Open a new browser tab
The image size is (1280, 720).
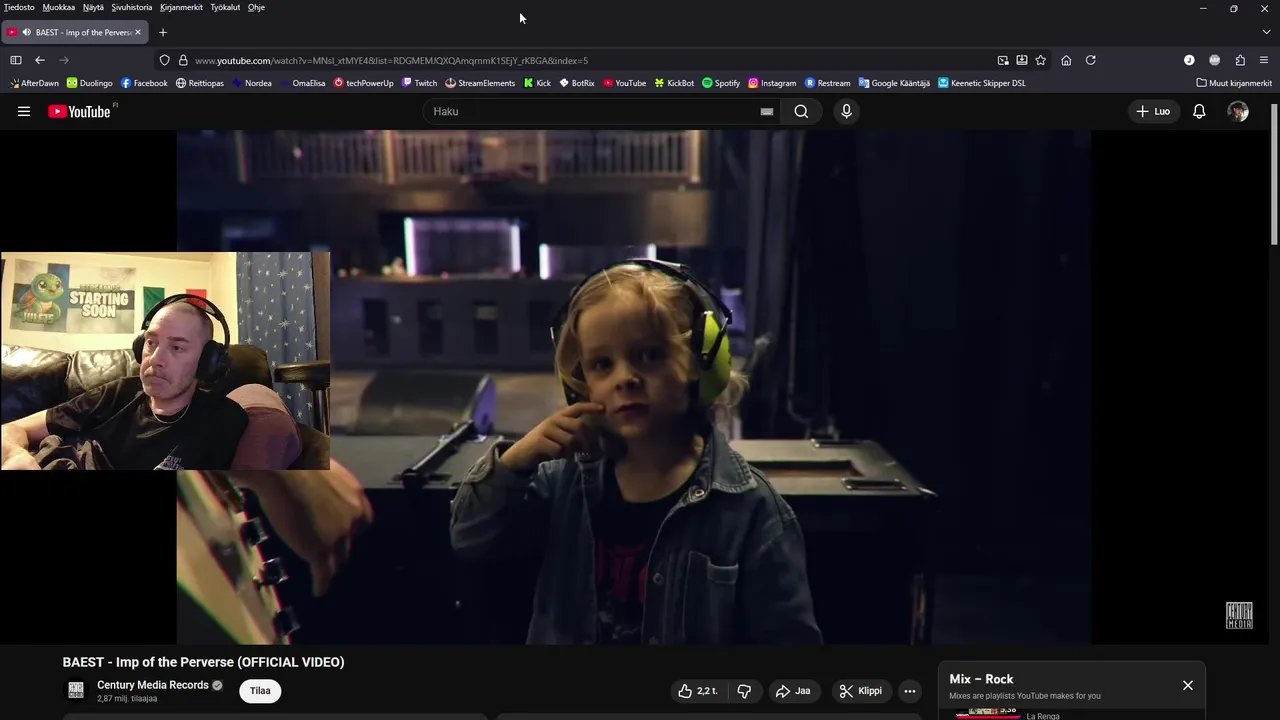[x=163, y=32]
